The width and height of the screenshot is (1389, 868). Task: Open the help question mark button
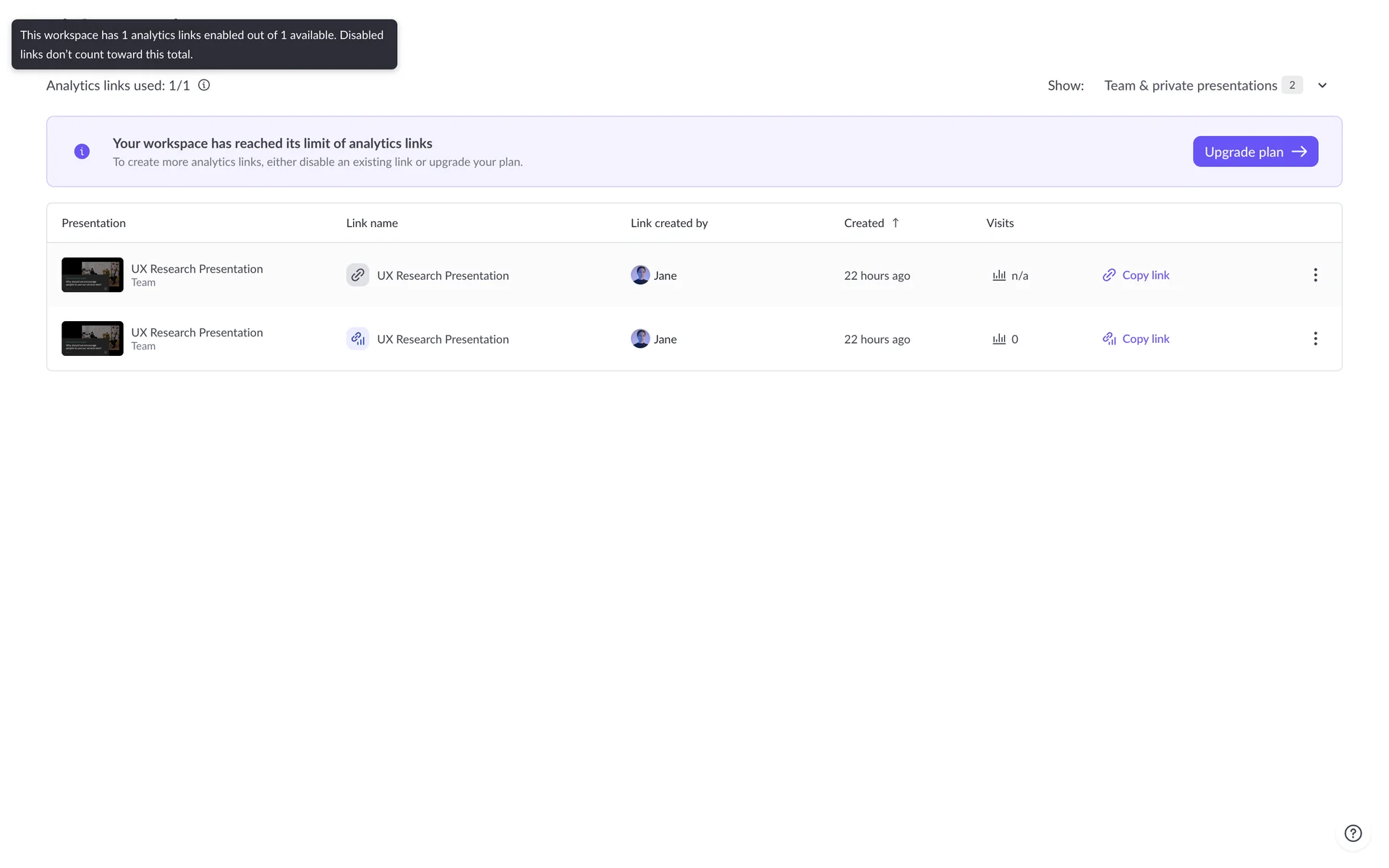tap(1353, 833)
